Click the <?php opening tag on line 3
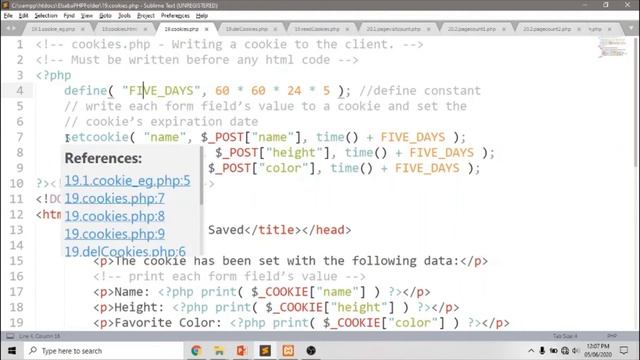 click(53, 76)
